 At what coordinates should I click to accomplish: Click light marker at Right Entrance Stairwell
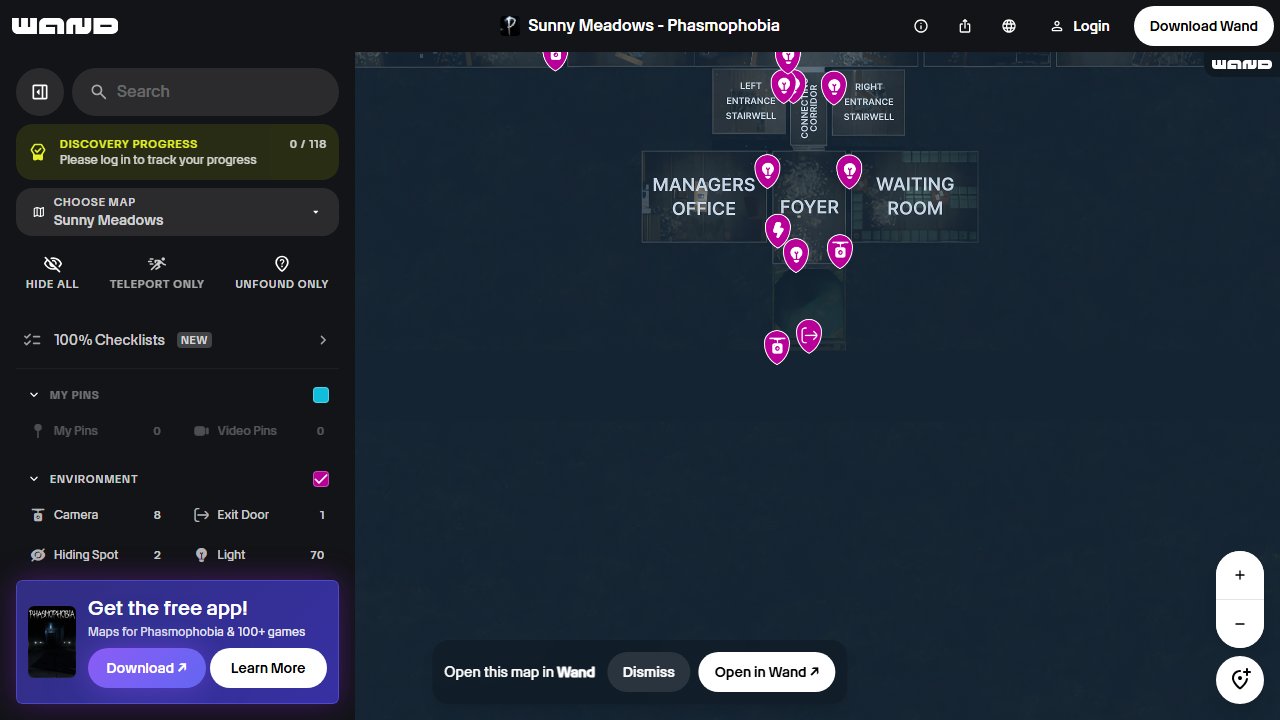pyautogui.click(x=834, y=87)
